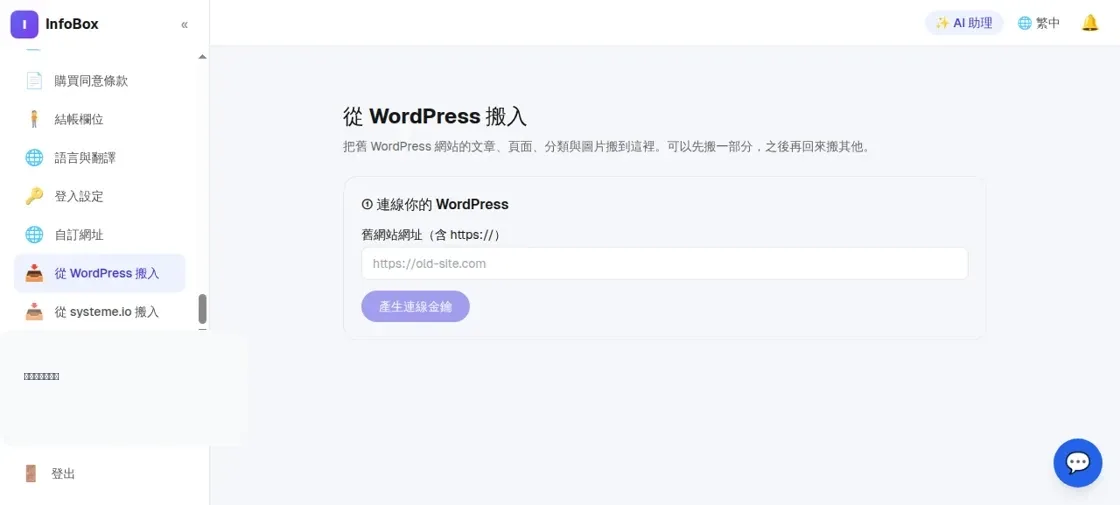The width and height of the screenshot is (1120, 505).
Task: Click the InfoBox brand name text
Action: click(x=71, y=24)
